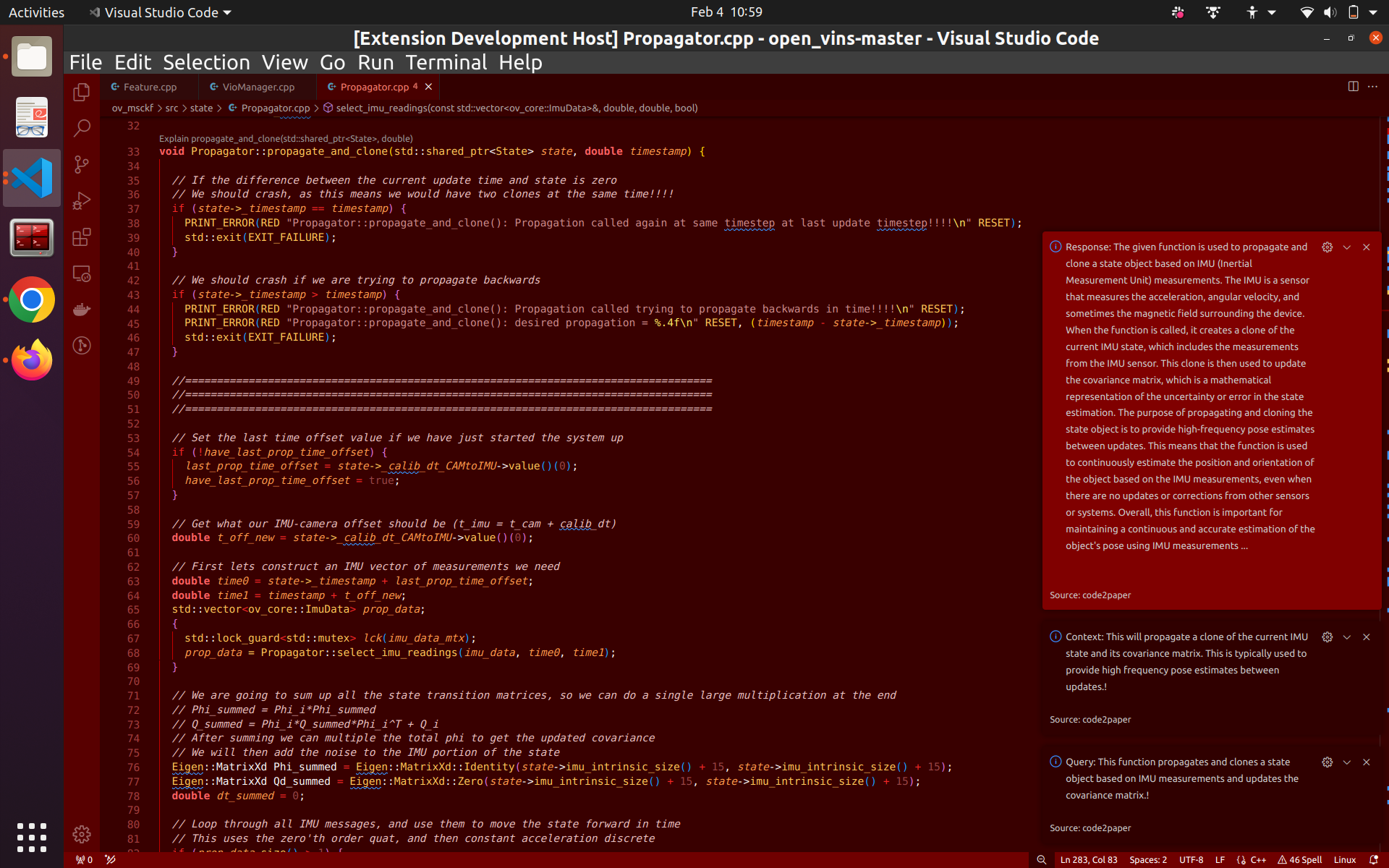The image size is (1389, 868).
Task: Open the Search view icon
Action: pyautogui.click(x=82, y=129)
